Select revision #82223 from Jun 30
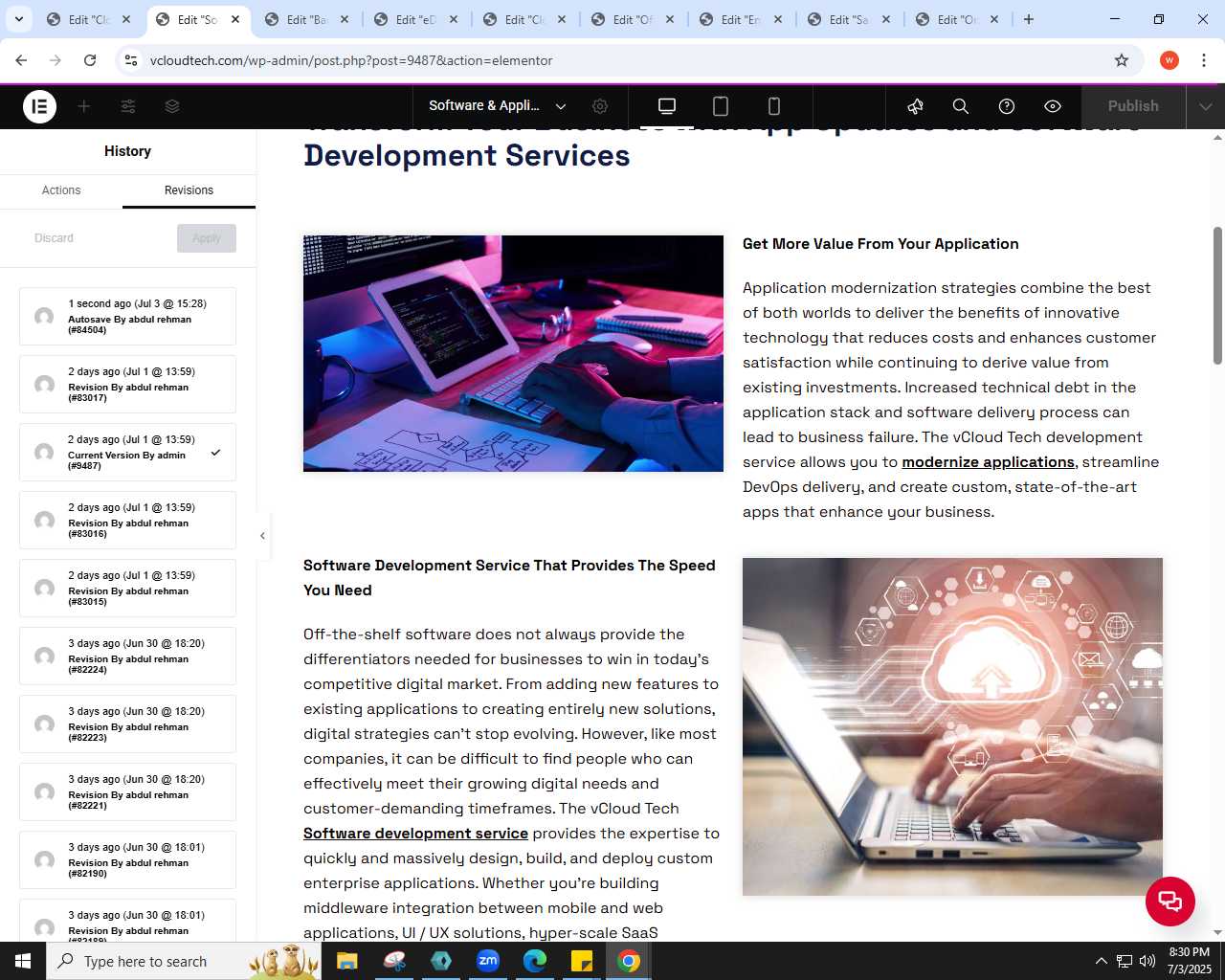Screen dimensions: 1225x980 127,724
